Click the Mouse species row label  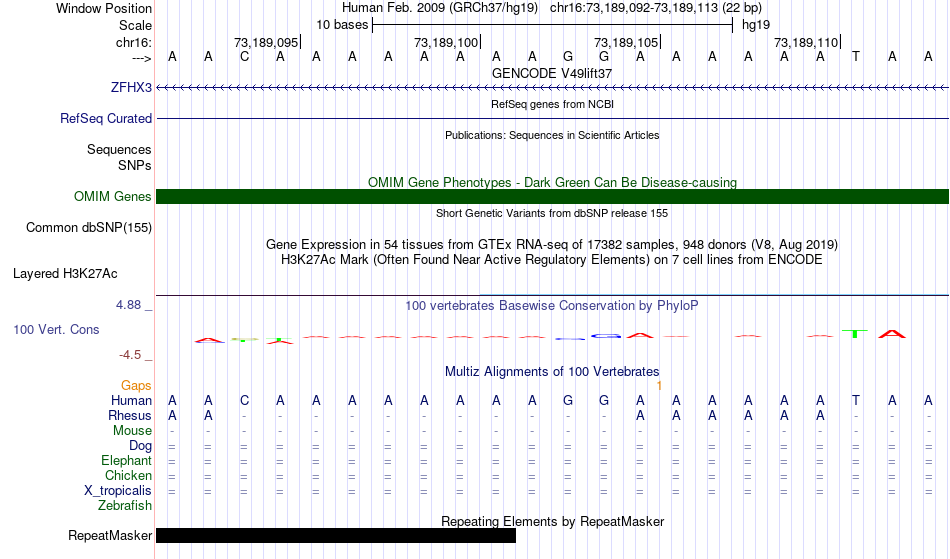coord(132,431)
